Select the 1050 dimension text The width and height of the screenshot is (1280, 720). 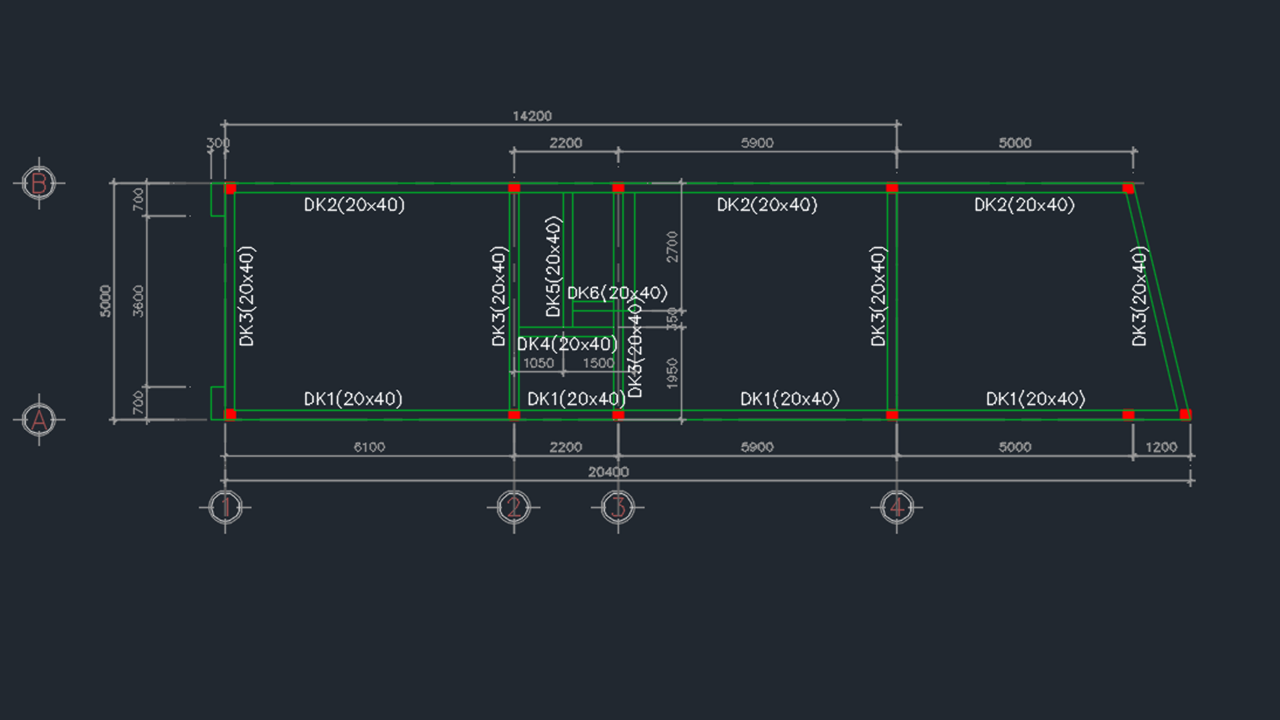(x=539, y=363)
